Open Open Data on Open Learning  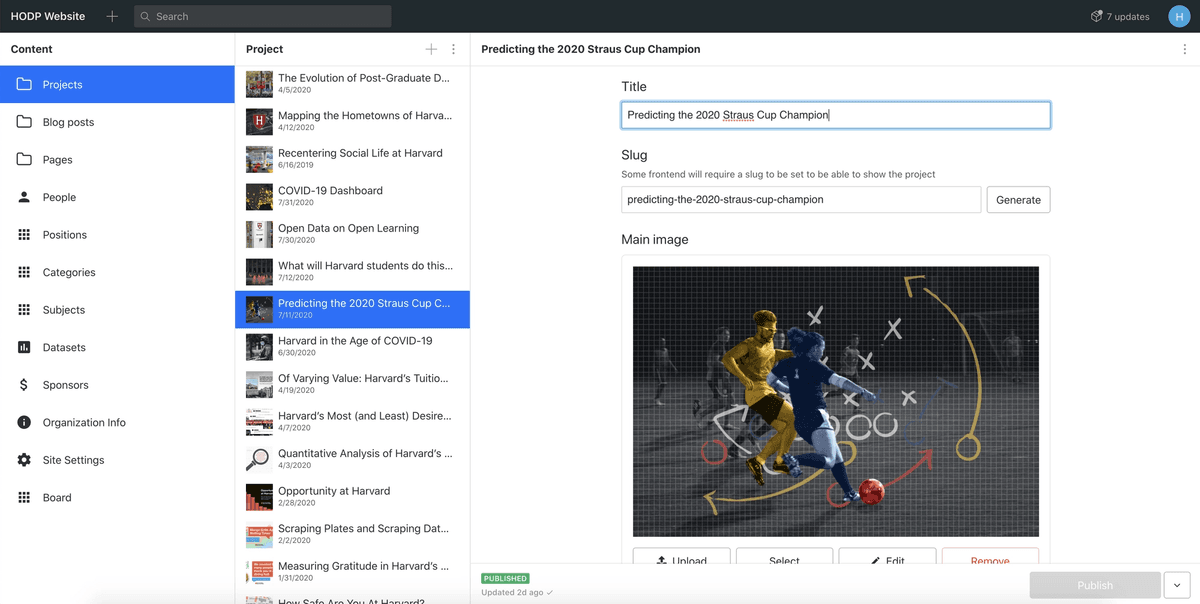[352, 234]
